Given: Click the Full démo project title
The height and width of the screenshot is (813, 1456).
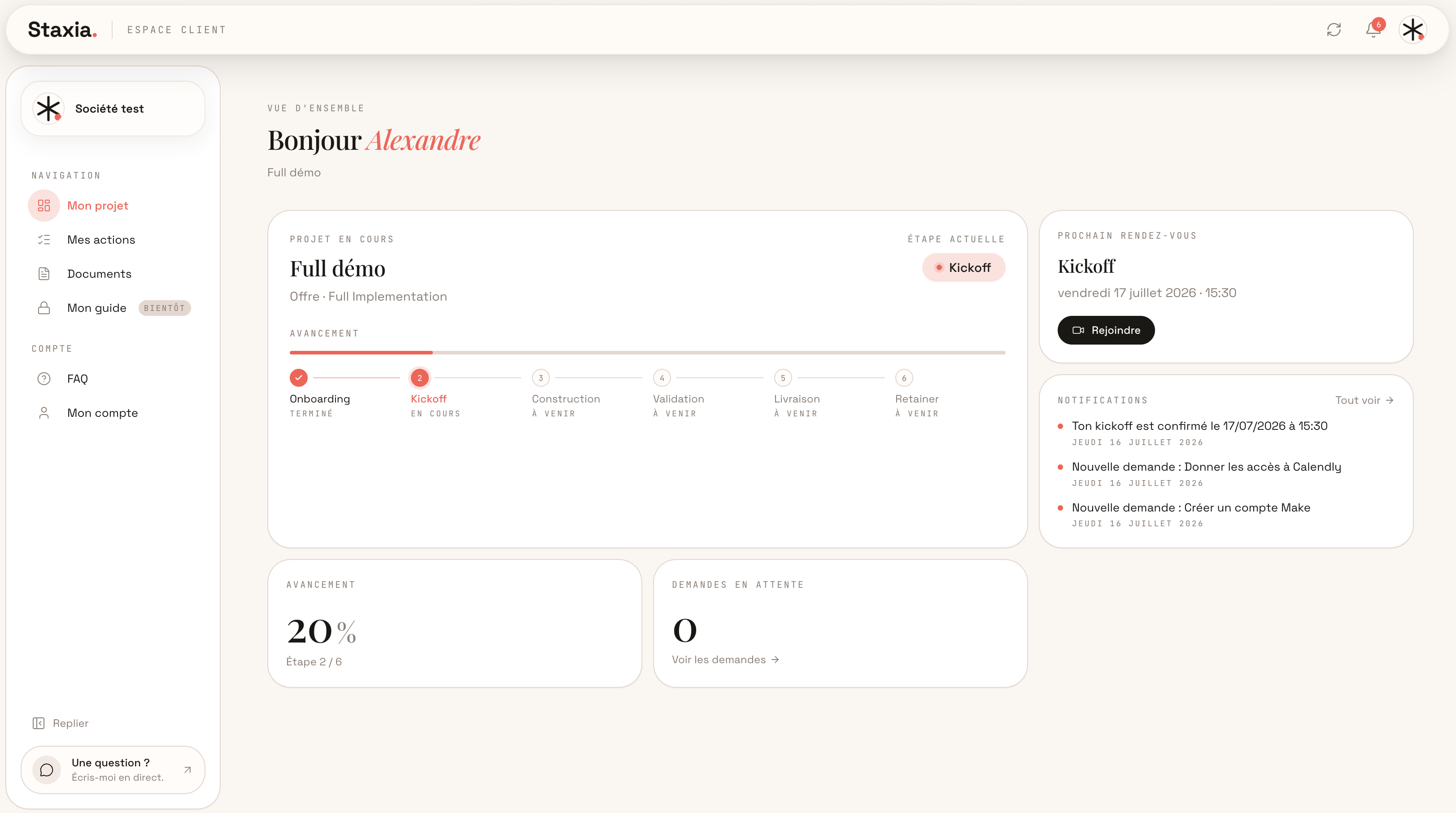Looking at the screenshot, I should (337, 269).
